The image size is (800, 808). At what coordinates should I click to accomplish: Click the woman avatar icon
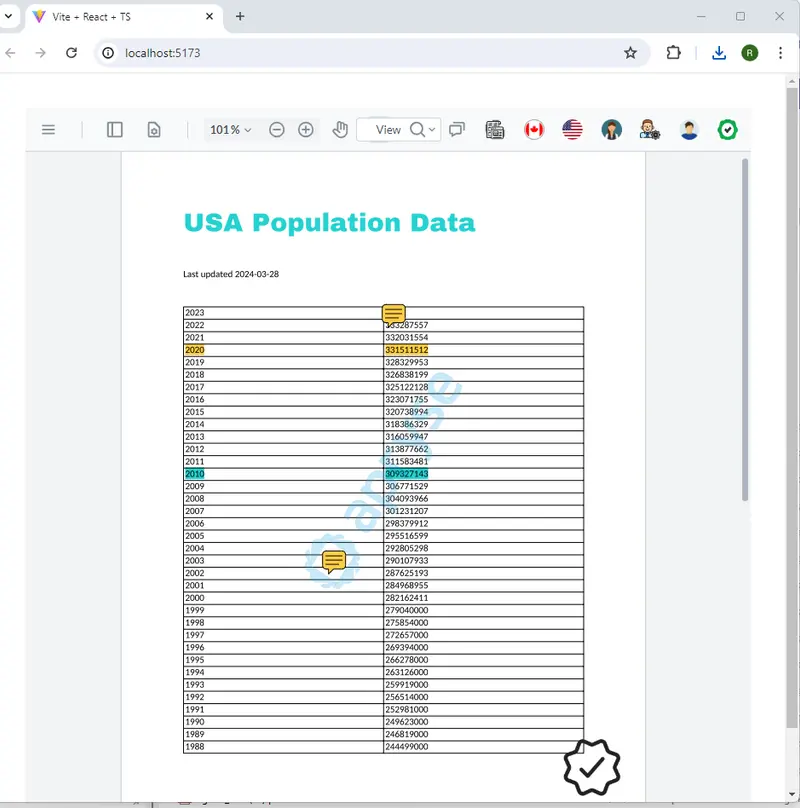point(611,129)
